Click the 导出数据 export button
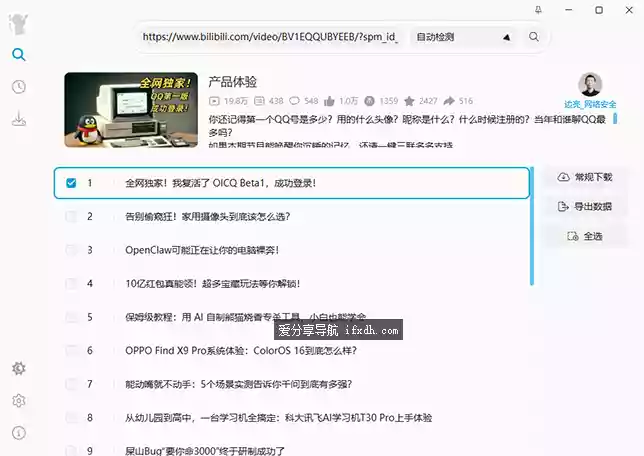 (x=585, y=206)
